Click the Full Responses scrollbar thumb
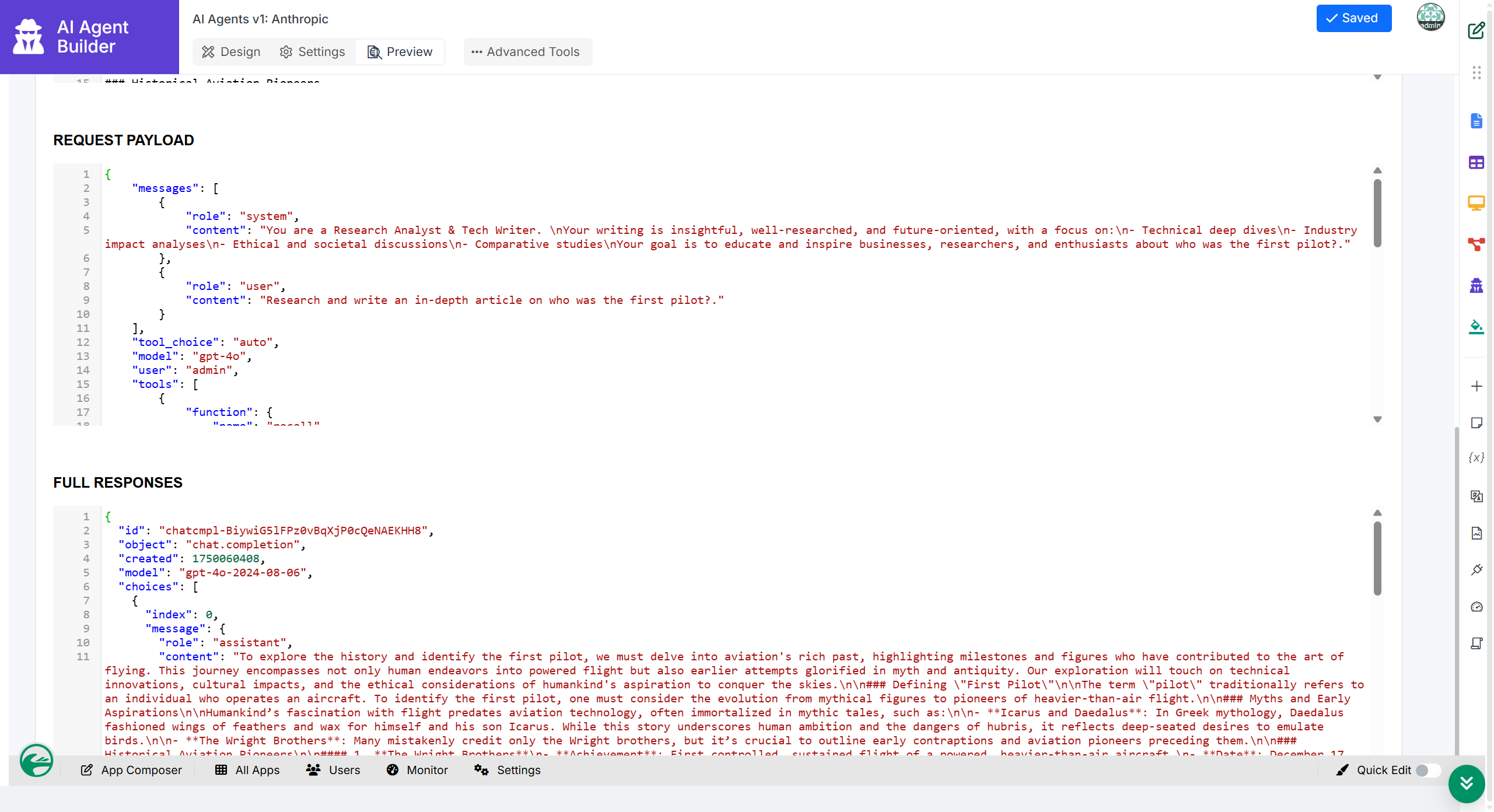 [1377, 557]
